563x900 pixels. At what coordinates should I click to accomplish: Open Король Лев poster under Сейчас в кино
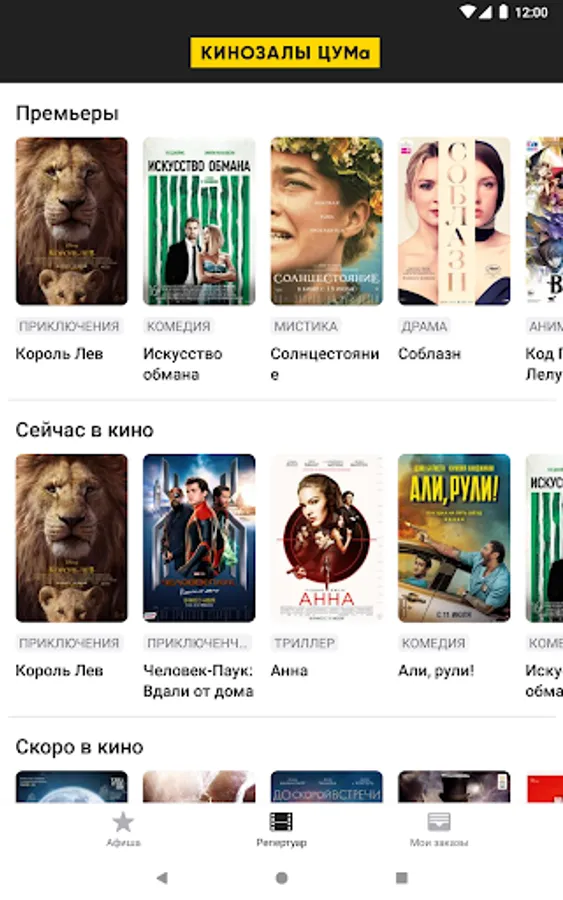[72, 538]
